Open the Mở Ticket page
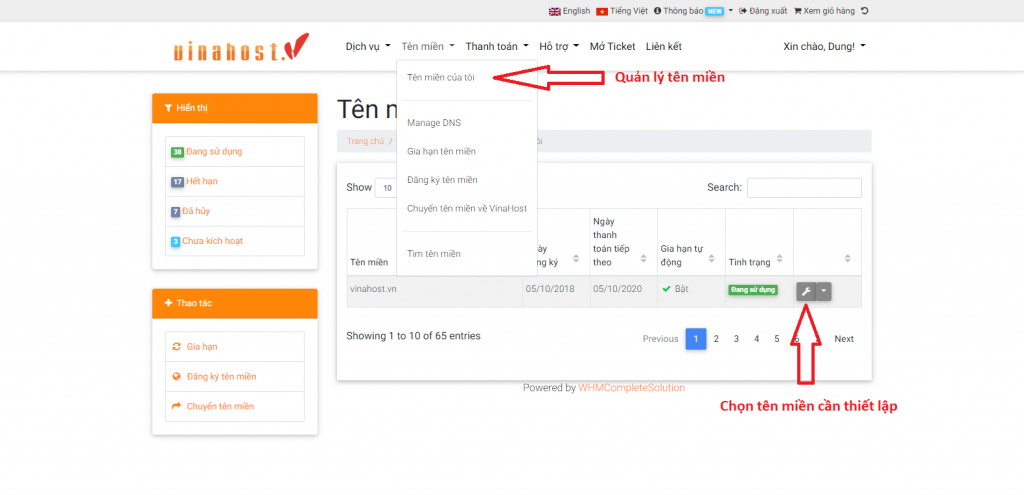 point(612,46)
